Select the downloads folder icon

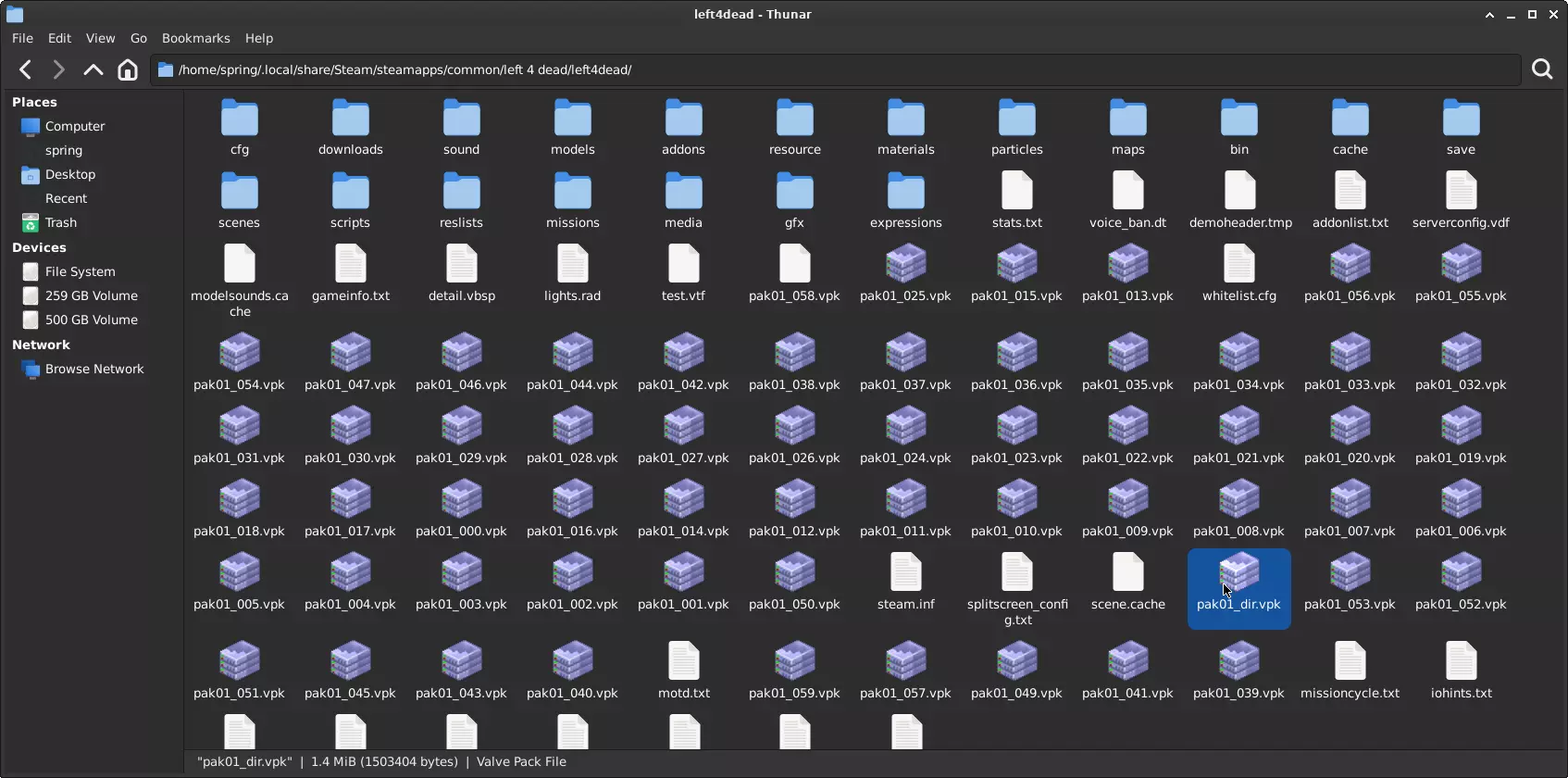(351, 119)
